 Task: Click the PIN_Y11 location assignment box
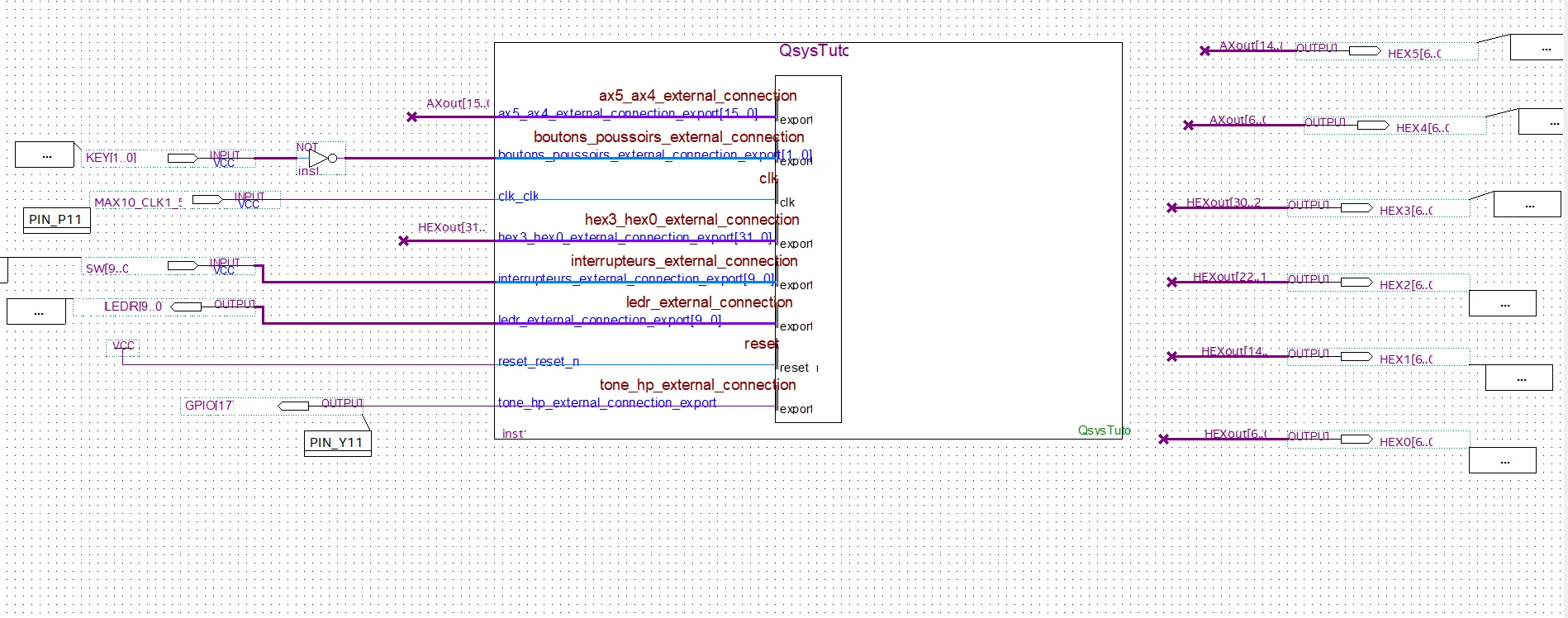(337, 443)
